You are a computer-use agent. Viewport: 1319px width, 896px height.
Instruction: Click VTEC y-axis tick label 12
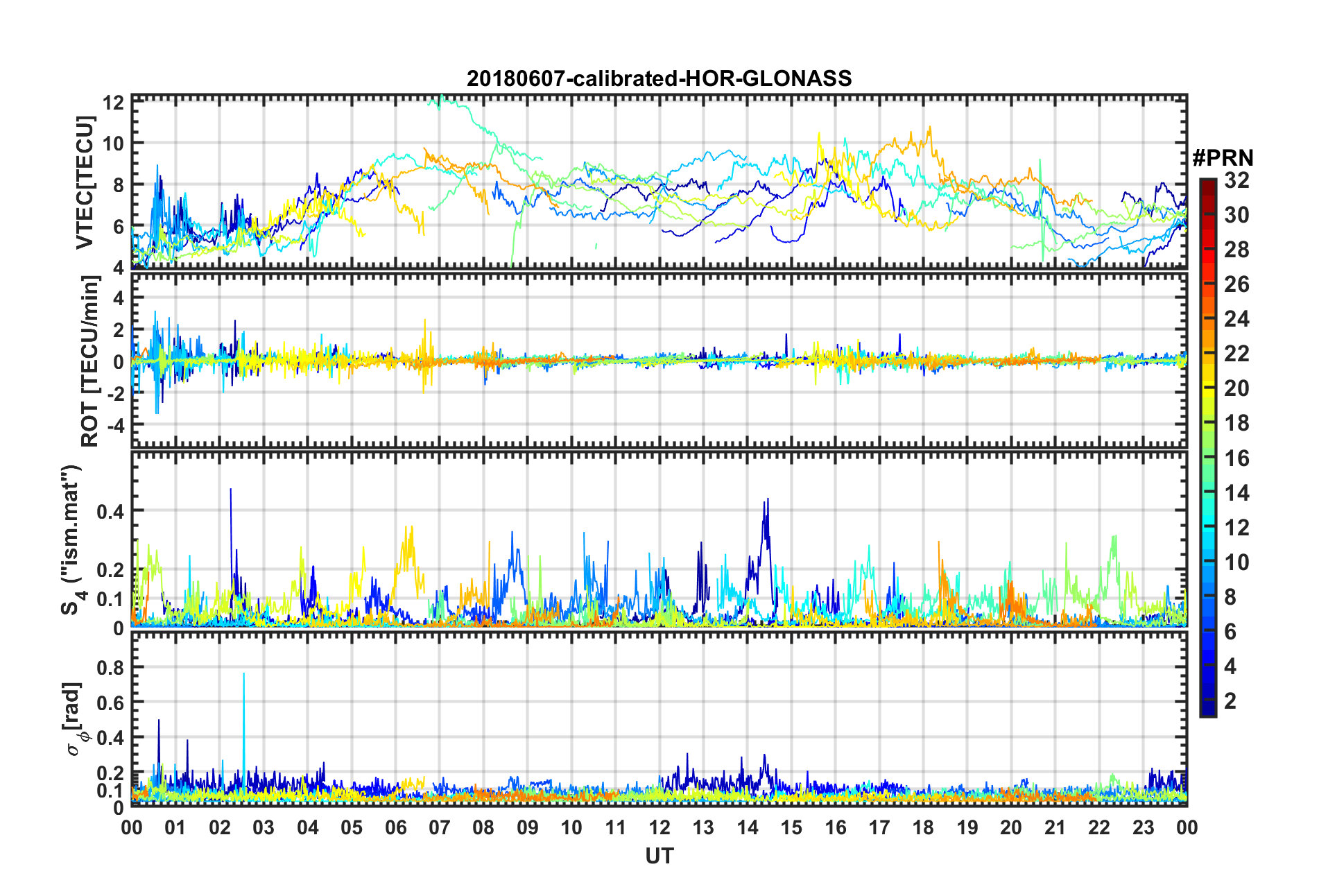click(113, 103)
